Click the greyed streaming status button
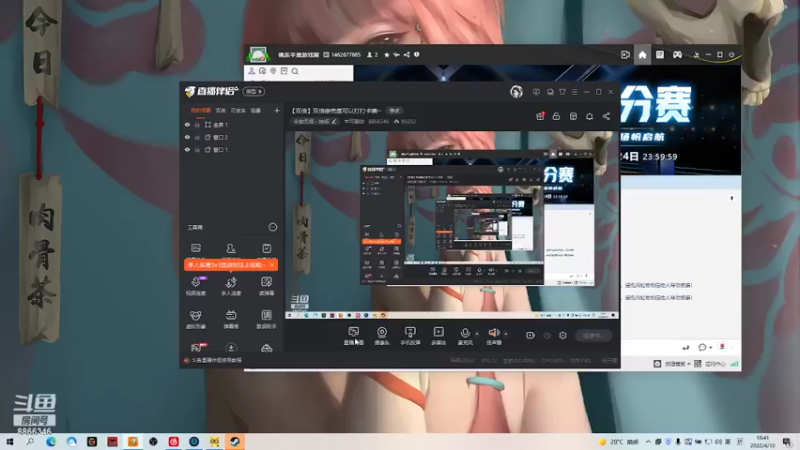 (x=593, y=335)
